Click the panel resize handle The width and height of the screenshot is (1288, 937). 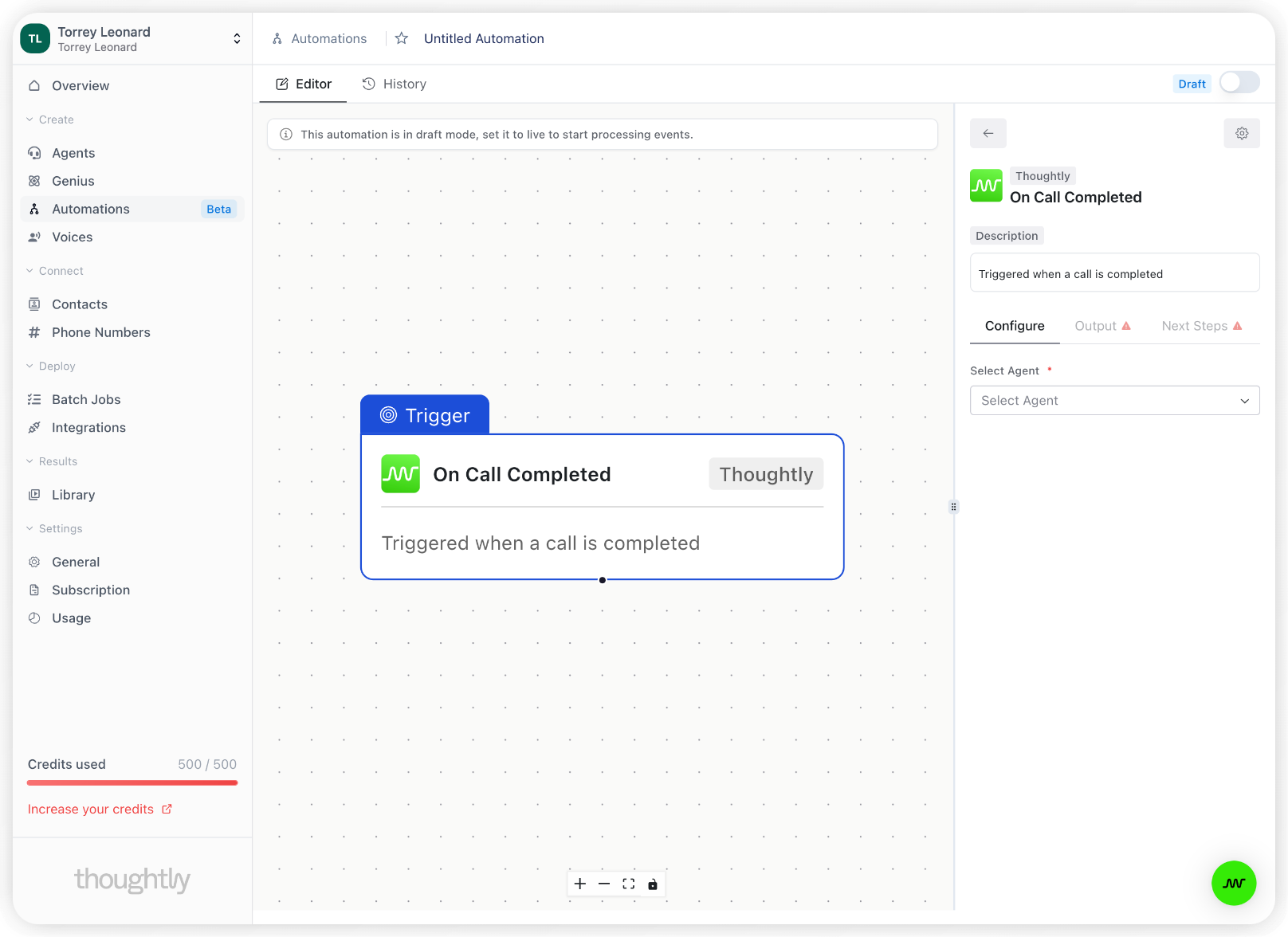pos(953,506)
